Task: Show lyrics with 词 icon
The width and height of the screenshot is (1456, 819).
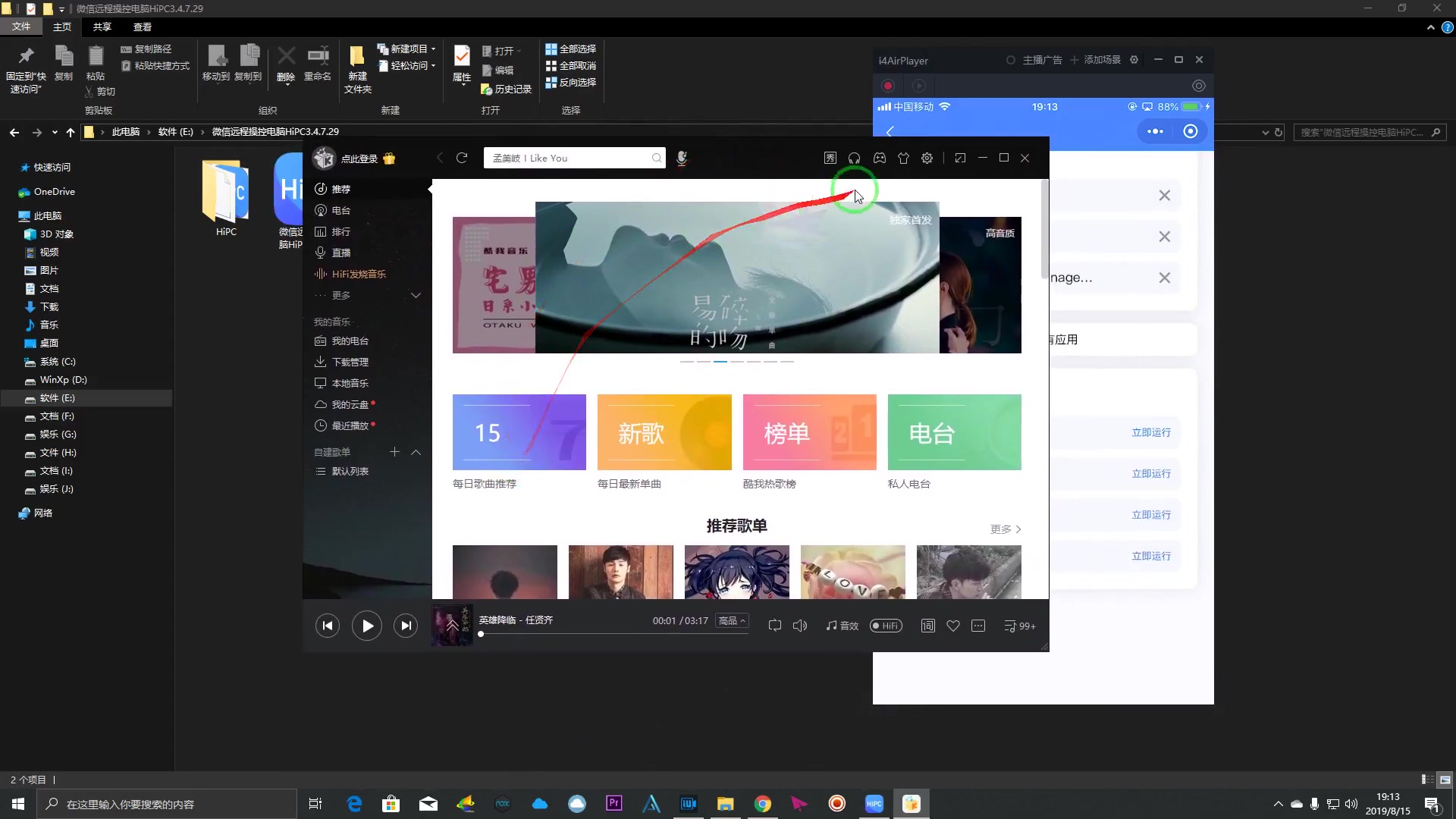Action: point(927,626)
